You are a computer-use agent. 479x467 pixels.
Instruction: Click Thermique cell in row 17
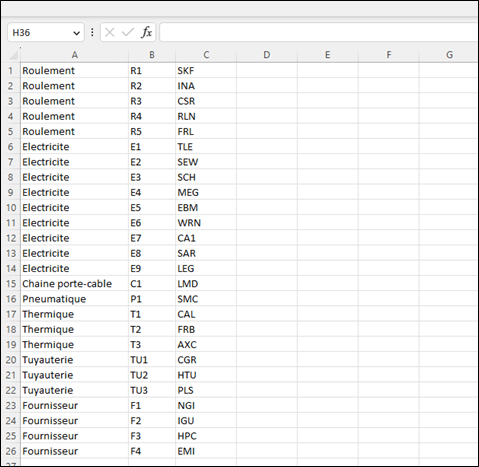75,314
